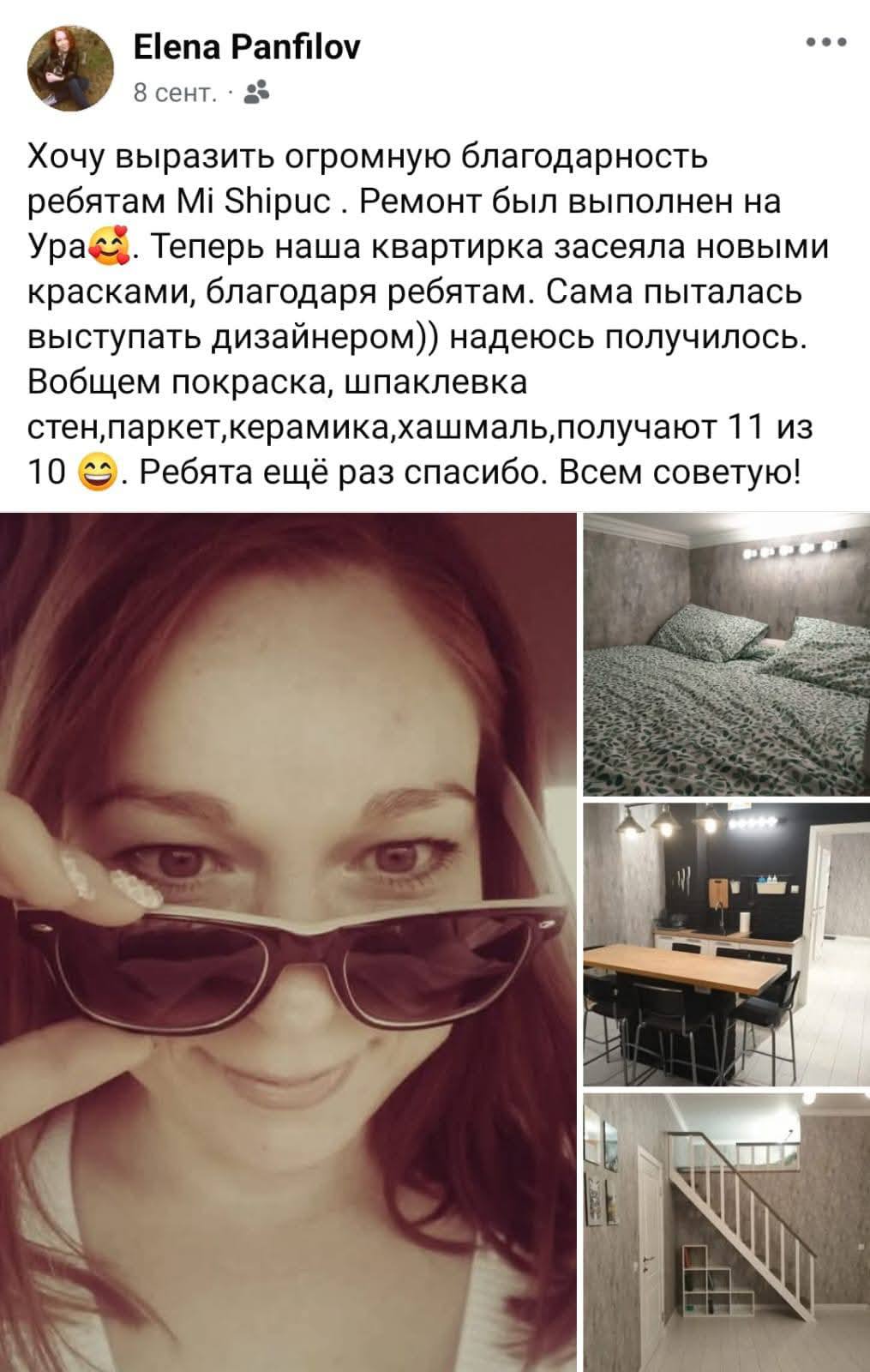Click the post text starting with "Хочу выразить"

[x=421, y=314]
